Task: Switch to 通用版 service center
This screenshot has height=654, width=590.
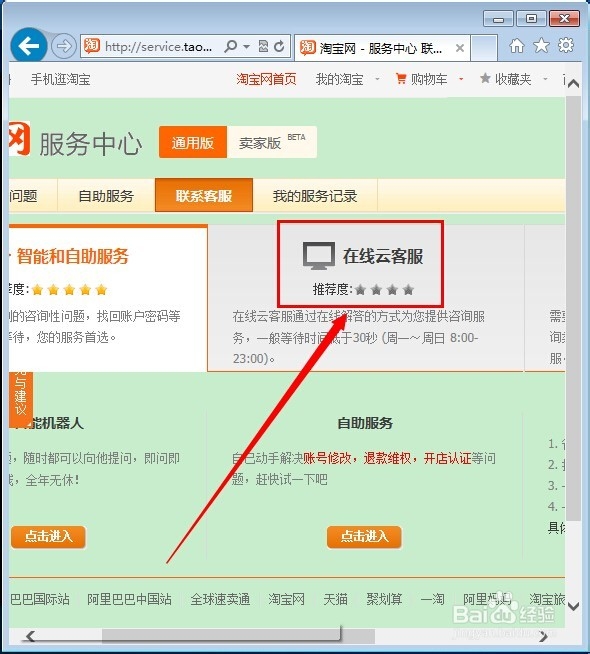Action: pos(193,142)
